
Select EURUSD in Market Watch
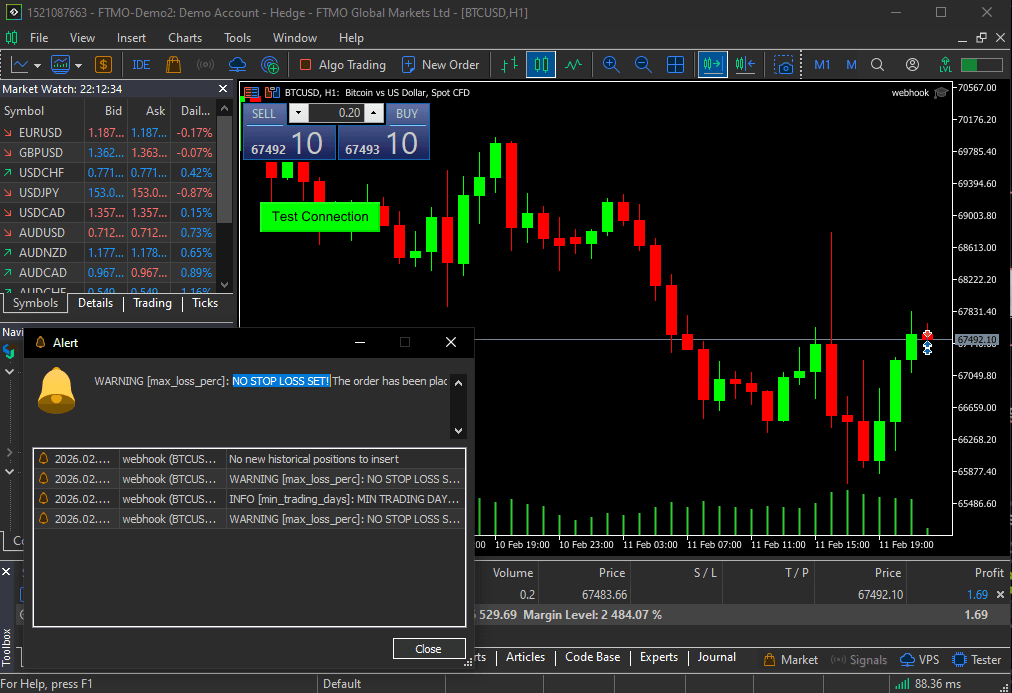pyautogui.click(x=108, y=132)
